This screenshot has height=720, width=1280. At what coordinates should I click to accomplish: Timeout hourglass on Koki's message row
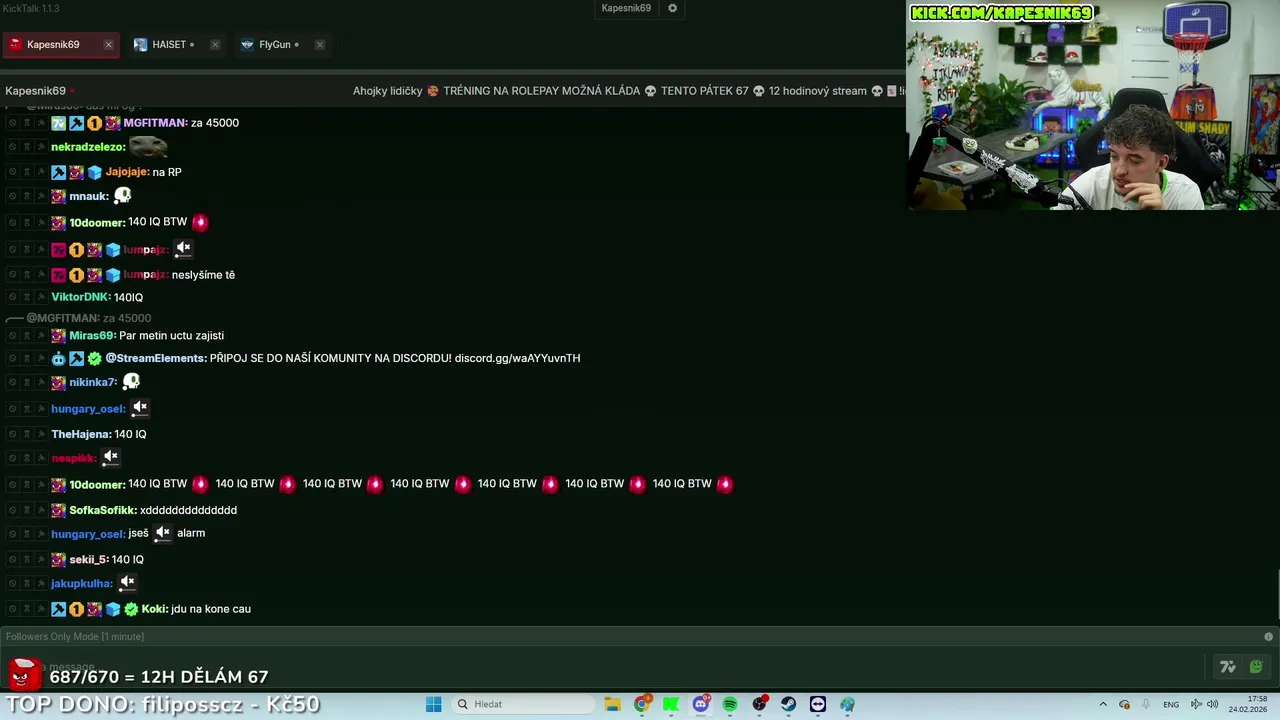(x=27, y=609)
